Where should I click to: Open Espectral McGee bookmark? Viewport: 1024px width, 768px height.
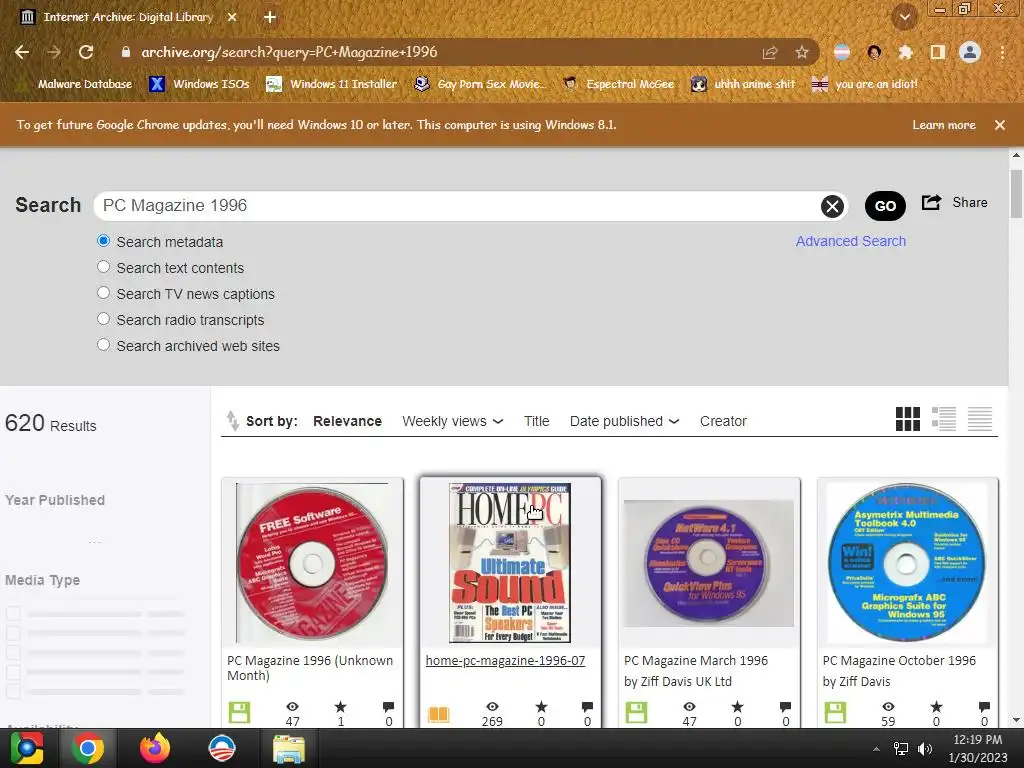click(x=618, y=84)
